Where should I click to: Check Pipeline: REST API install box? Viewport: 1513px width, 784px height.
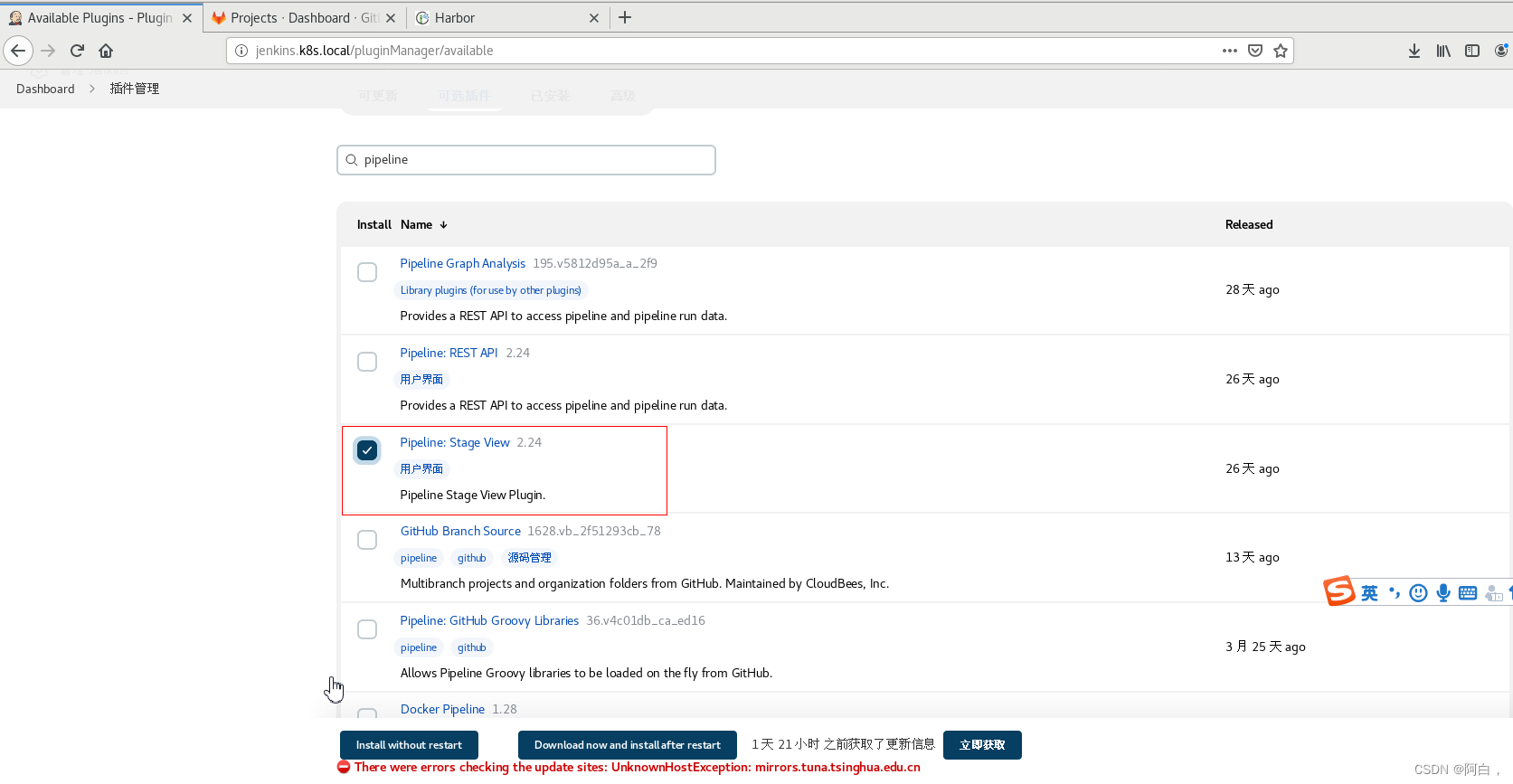pos(367,362)
